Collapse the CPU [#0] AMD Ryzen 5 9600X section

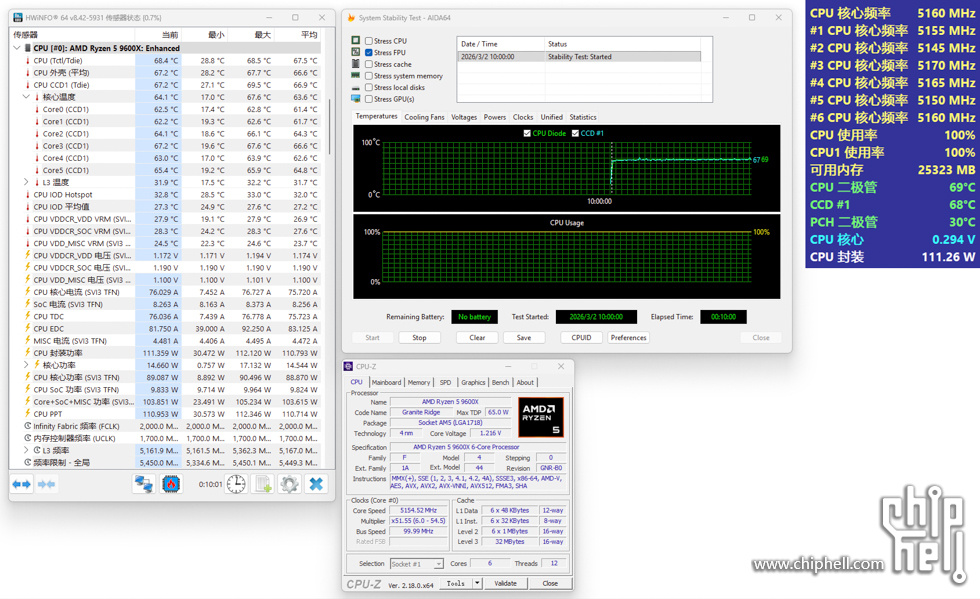(17, 48)
